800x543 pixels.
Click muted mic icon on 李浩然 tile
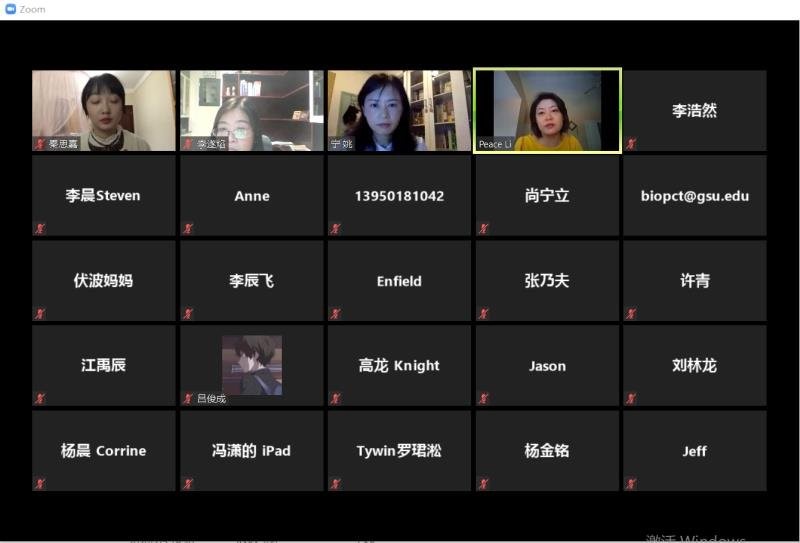tap(631, 144)
